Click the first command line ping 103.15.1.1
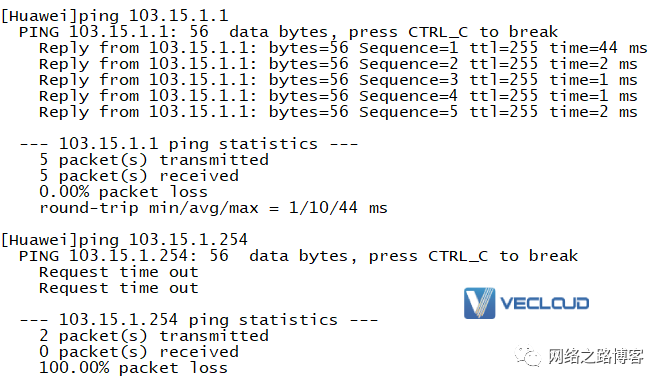Image resolution: width=665 pixels, height=386 pixels. click(115, 16)
